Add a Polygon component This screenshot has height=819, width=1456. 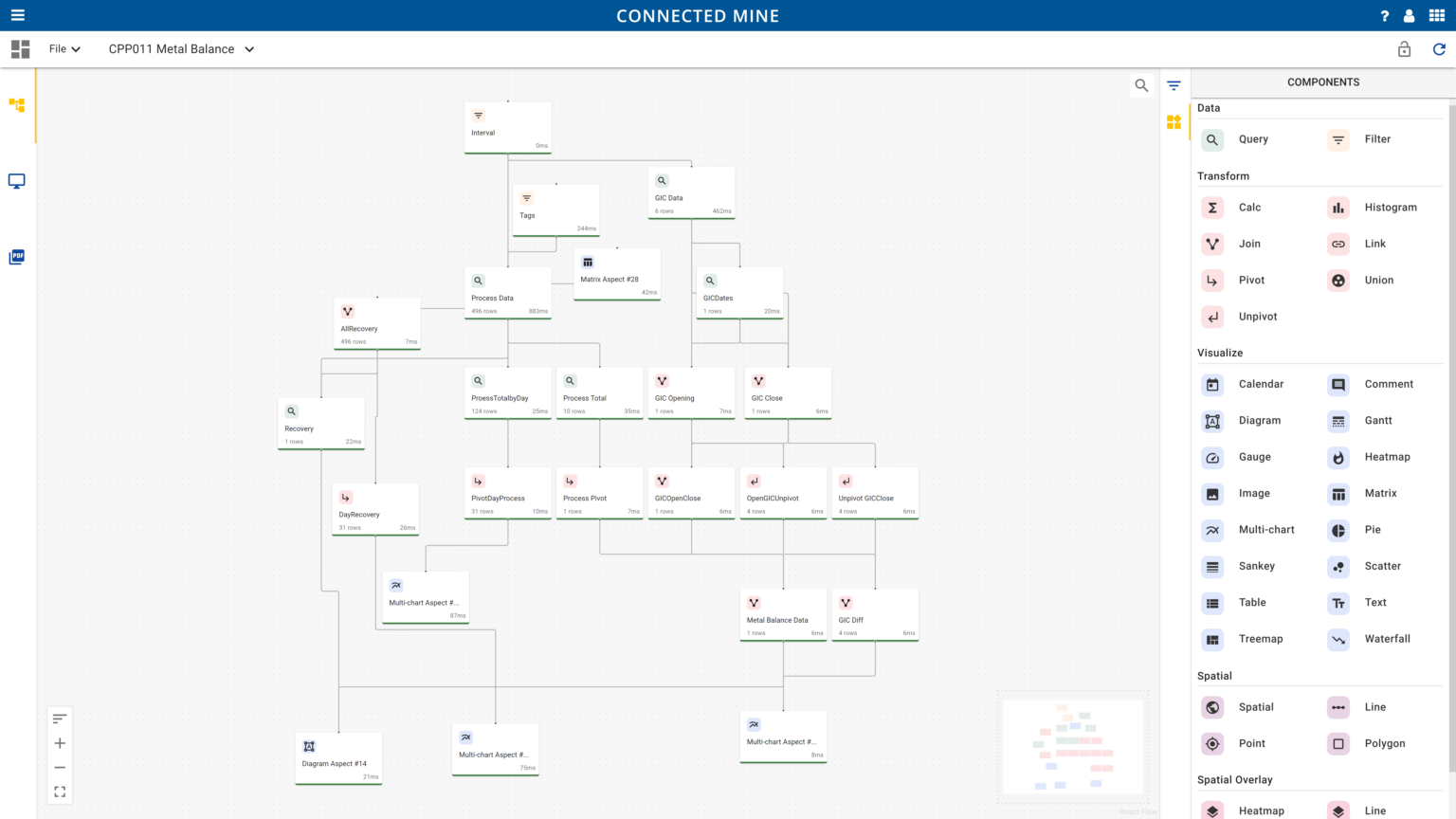coord(1384,744)
